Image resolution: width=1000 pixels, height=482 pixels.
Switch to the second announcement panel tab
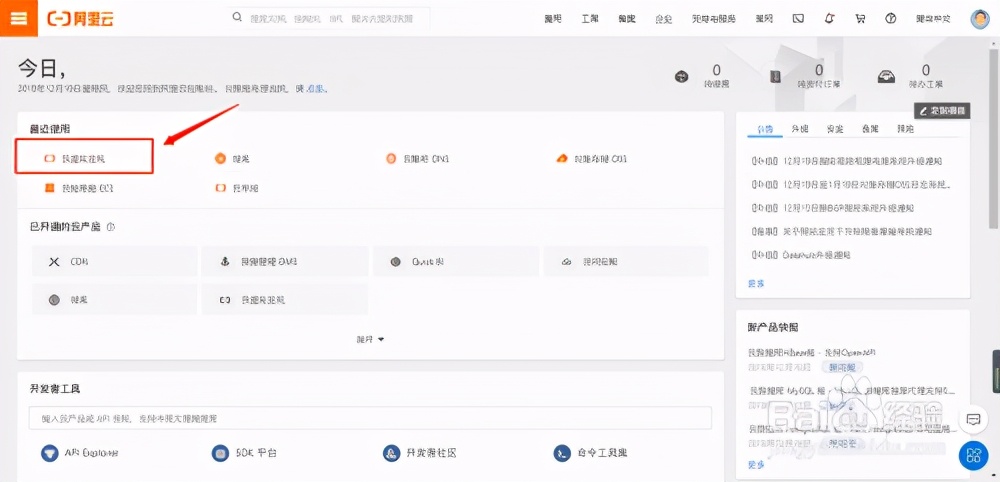click(x=800, y=129)
